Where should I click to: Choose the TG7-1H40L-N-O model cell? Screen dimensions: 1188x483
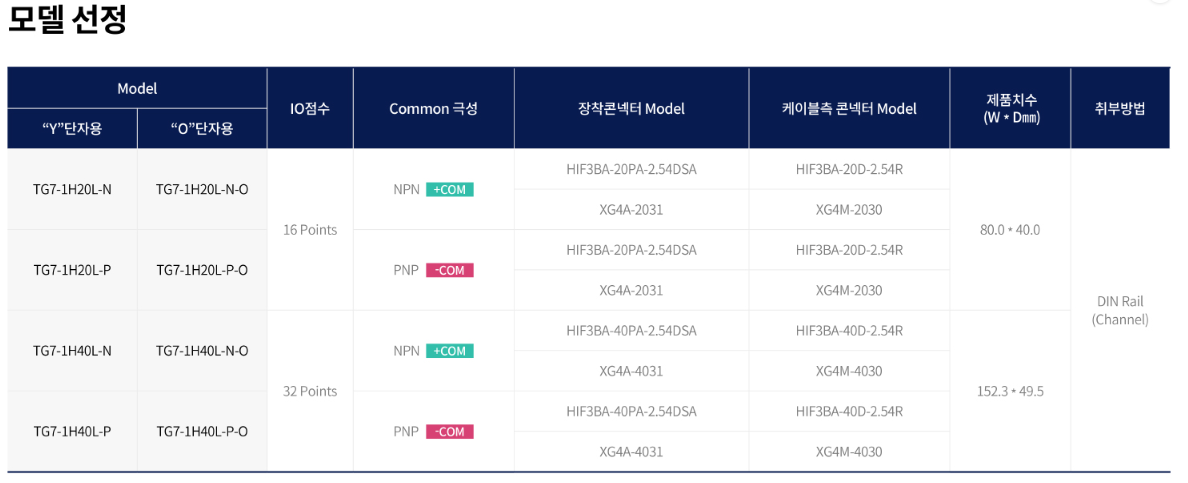click(202, 351)
